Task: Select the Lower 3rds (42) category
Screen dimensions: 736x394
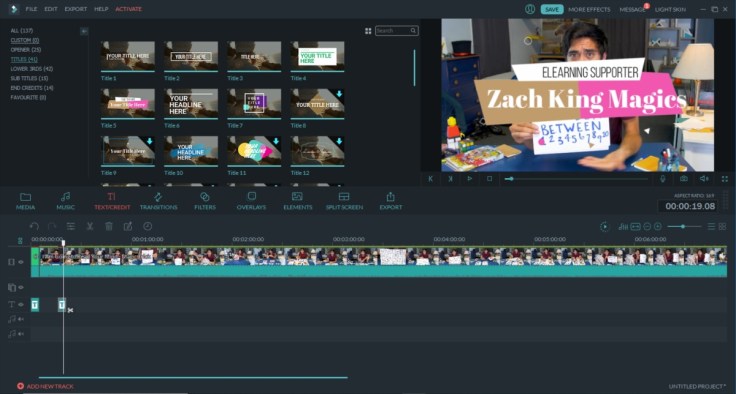Action: coord(32,69)
